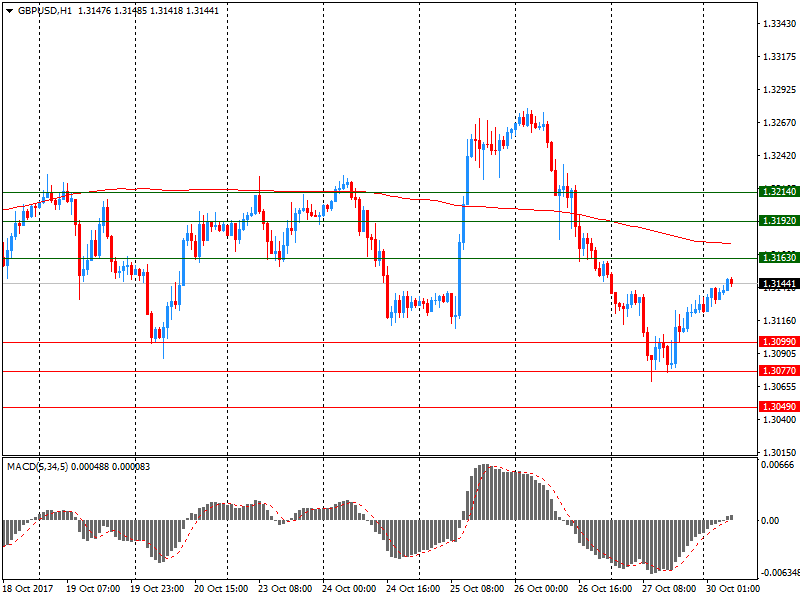Click the 25 Oct 08:00 time label
Screen dimensions: 800x600
coord(477,589)
